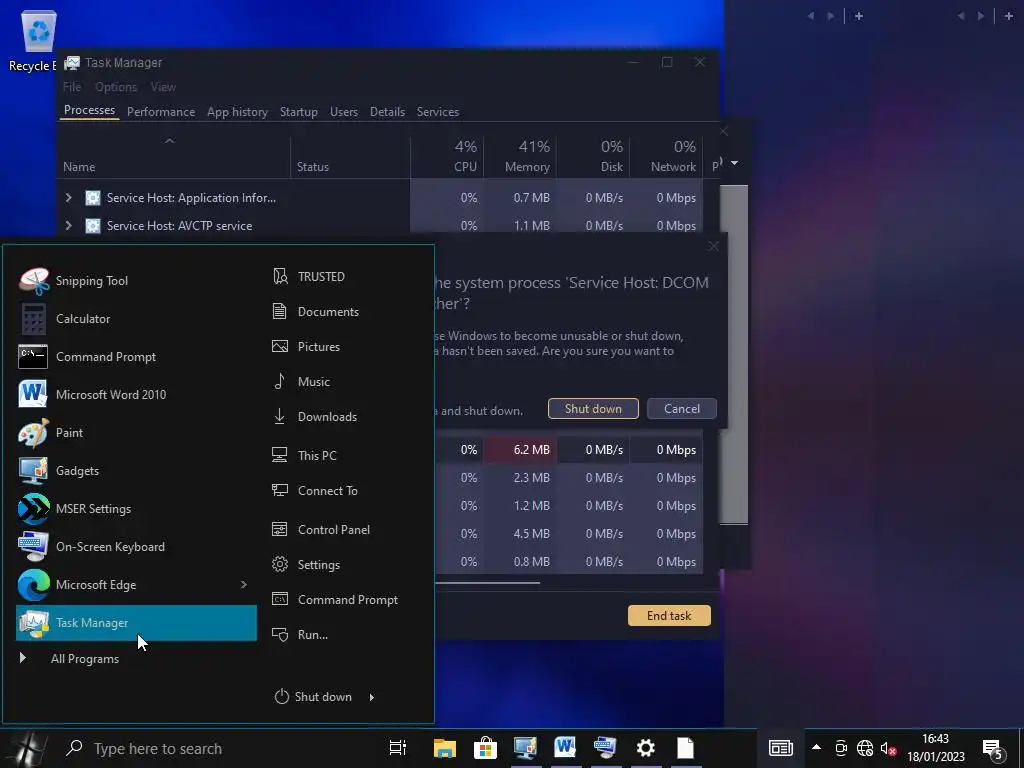
Task: Open Shut down options arrow
Action: pos(372,697)
